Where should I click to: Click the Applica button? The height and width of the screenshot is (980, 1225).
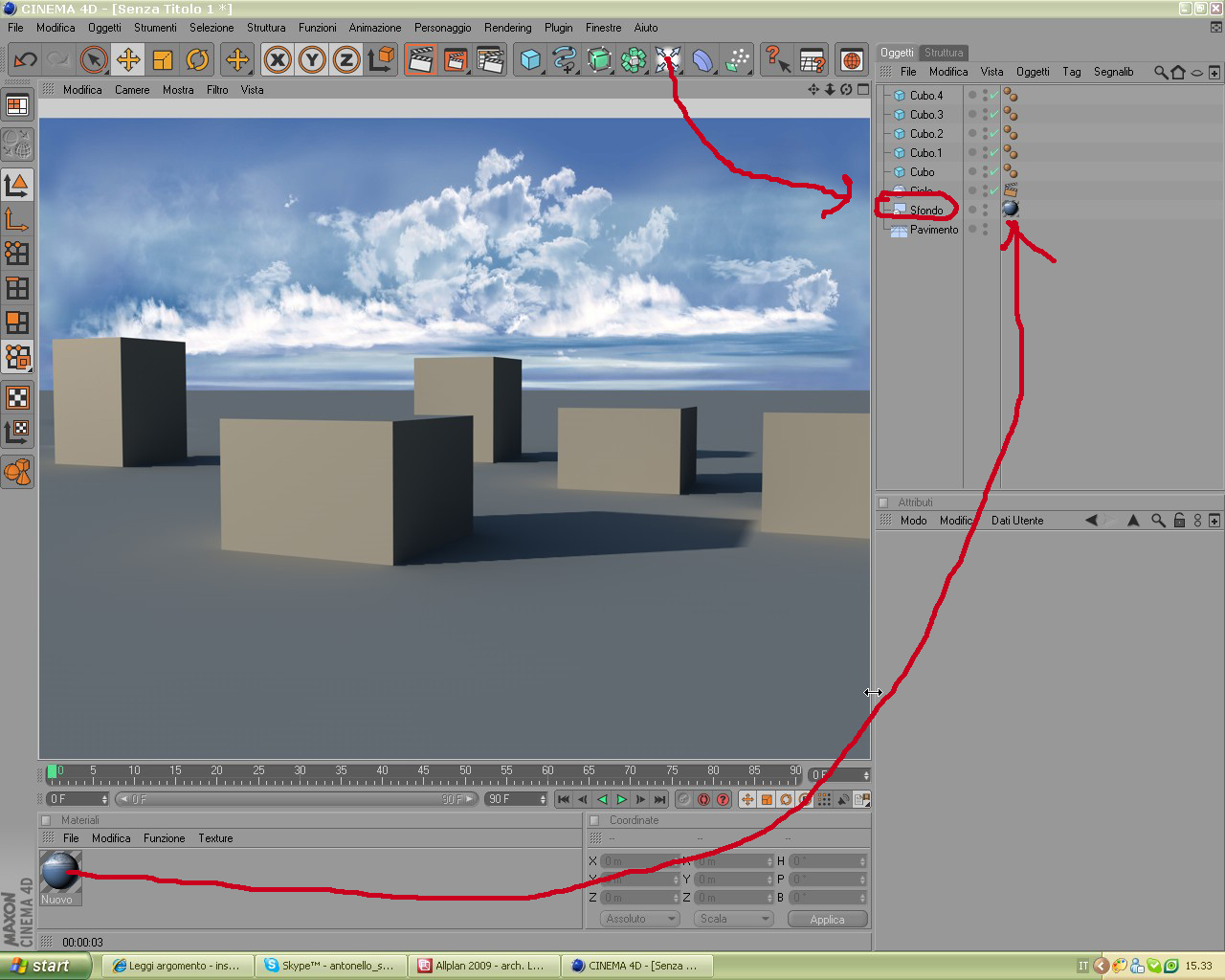828,919
